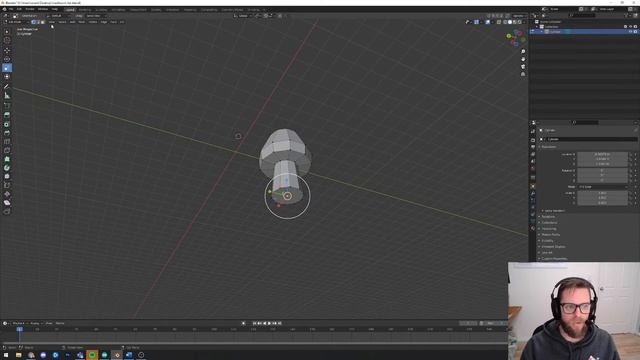
Task: Select the Spin tool
Action: click(7, 168)
